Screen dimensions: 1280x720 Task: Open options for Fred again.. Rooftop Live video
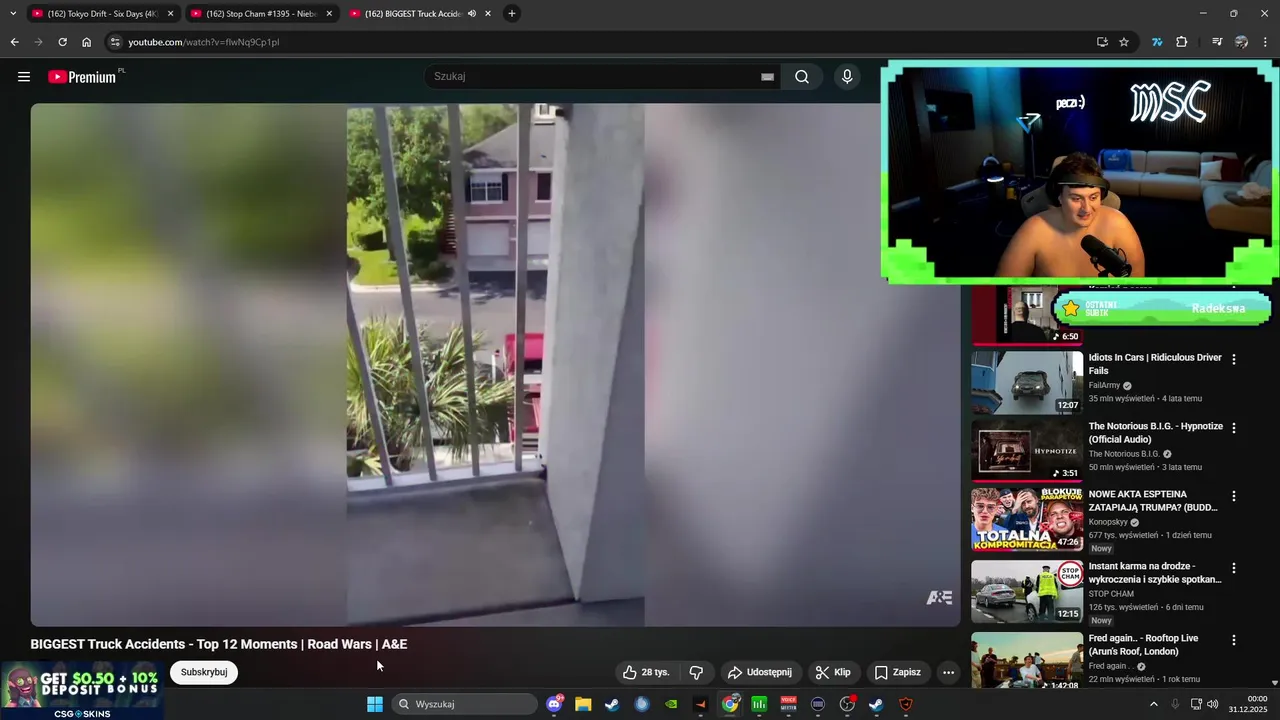[1234, 640]
